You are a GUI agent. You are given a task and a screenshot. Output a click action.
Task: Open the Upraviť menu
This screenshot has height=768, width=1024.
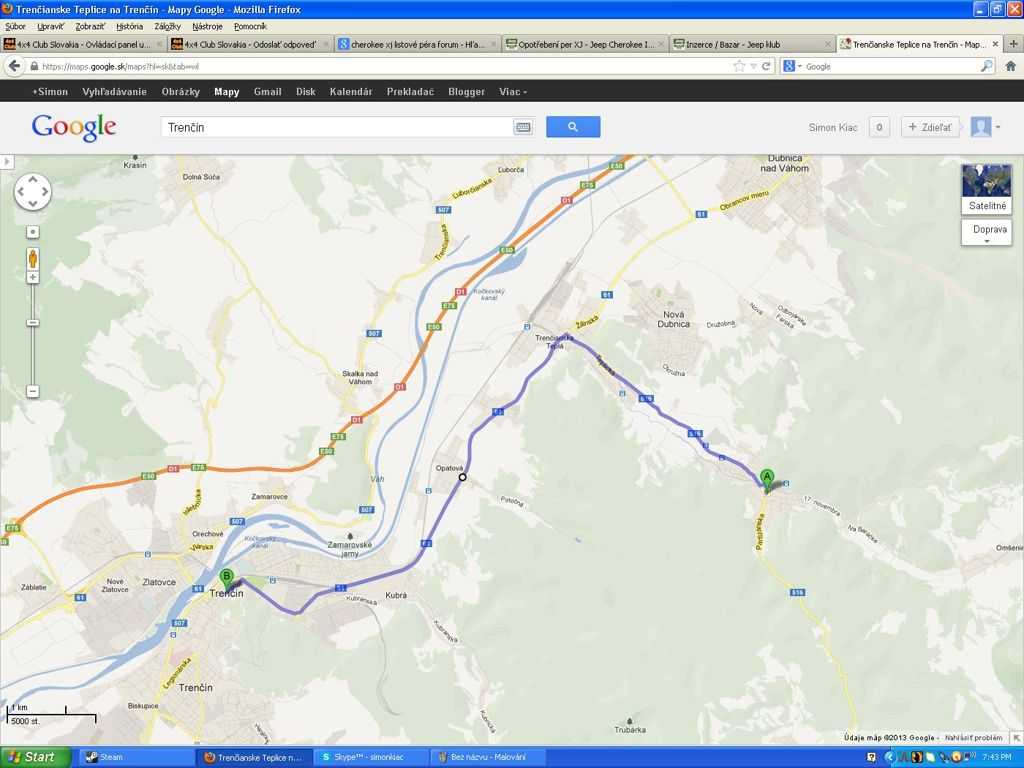click(x=50, y=26)
